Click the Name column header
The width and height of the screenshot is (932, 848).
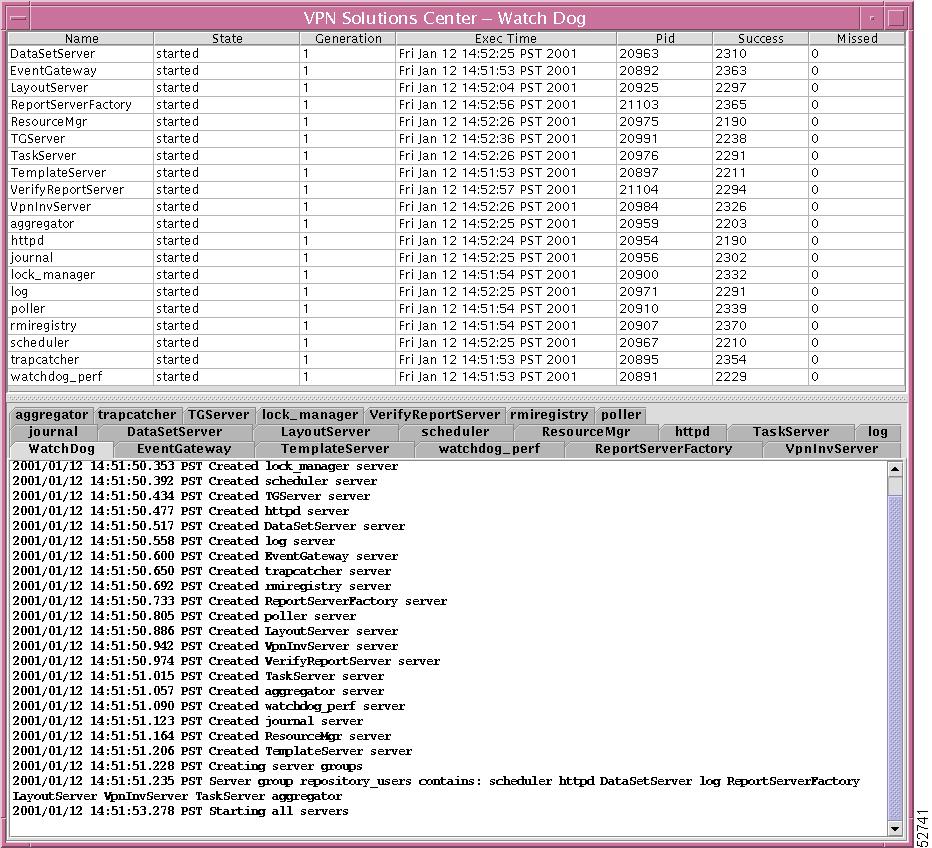tap(81, 39)
